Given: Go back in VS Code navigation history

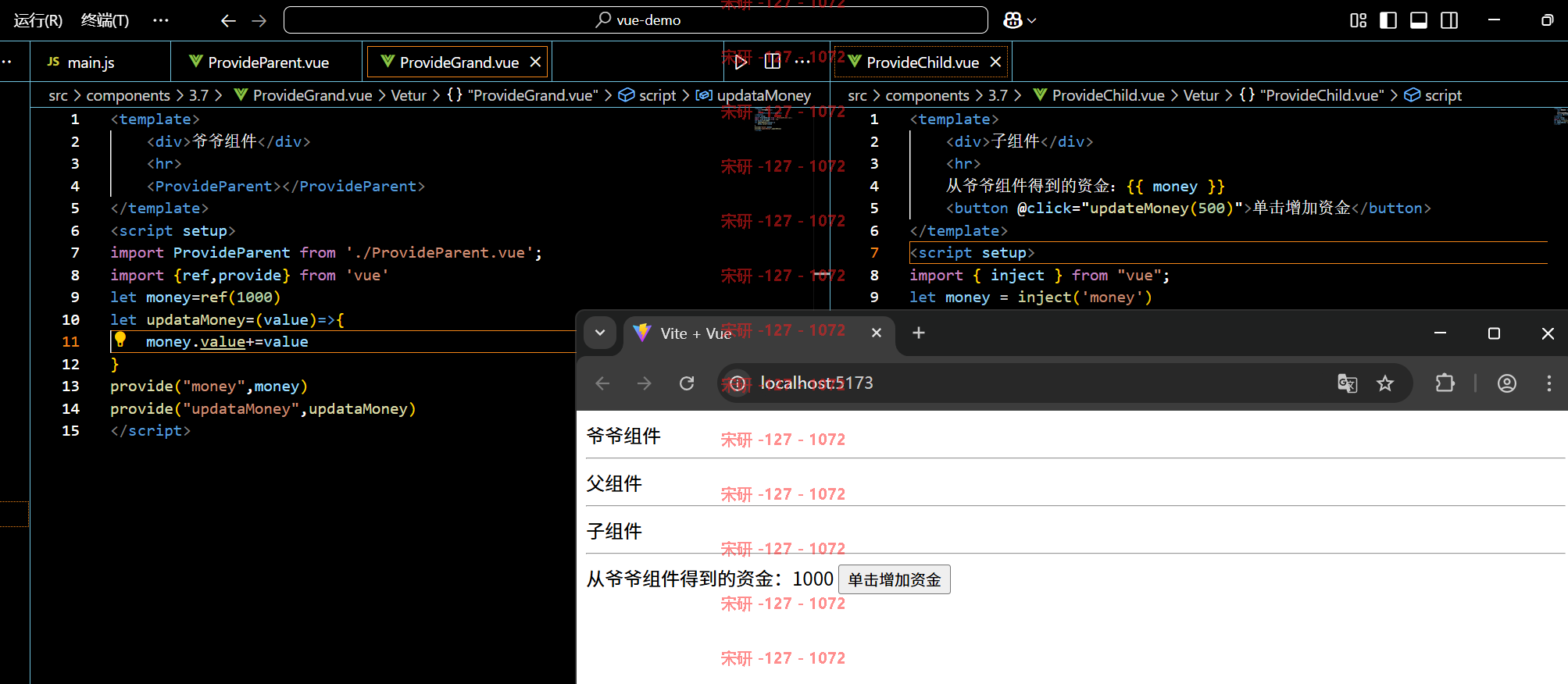Looking at the screenshot, I should [x=228, y=20].
